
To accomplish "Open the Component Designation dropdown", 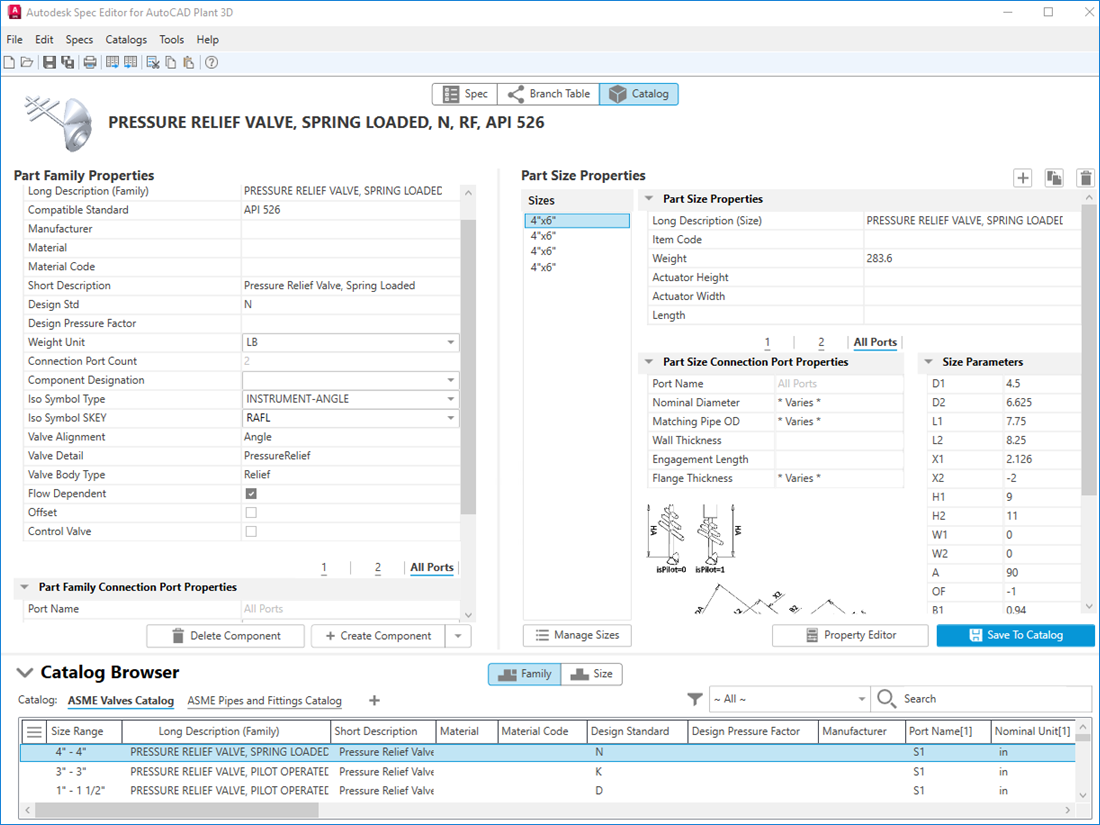I will click(x=450, y=380).
